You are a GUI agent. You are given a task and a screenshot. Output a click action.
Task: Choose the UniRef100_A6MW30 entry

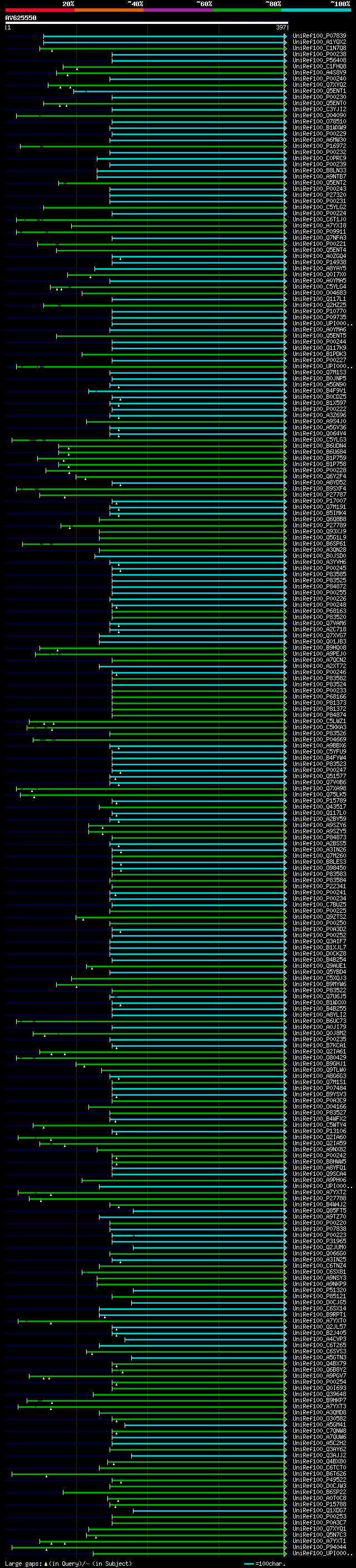tap(319, 140)
